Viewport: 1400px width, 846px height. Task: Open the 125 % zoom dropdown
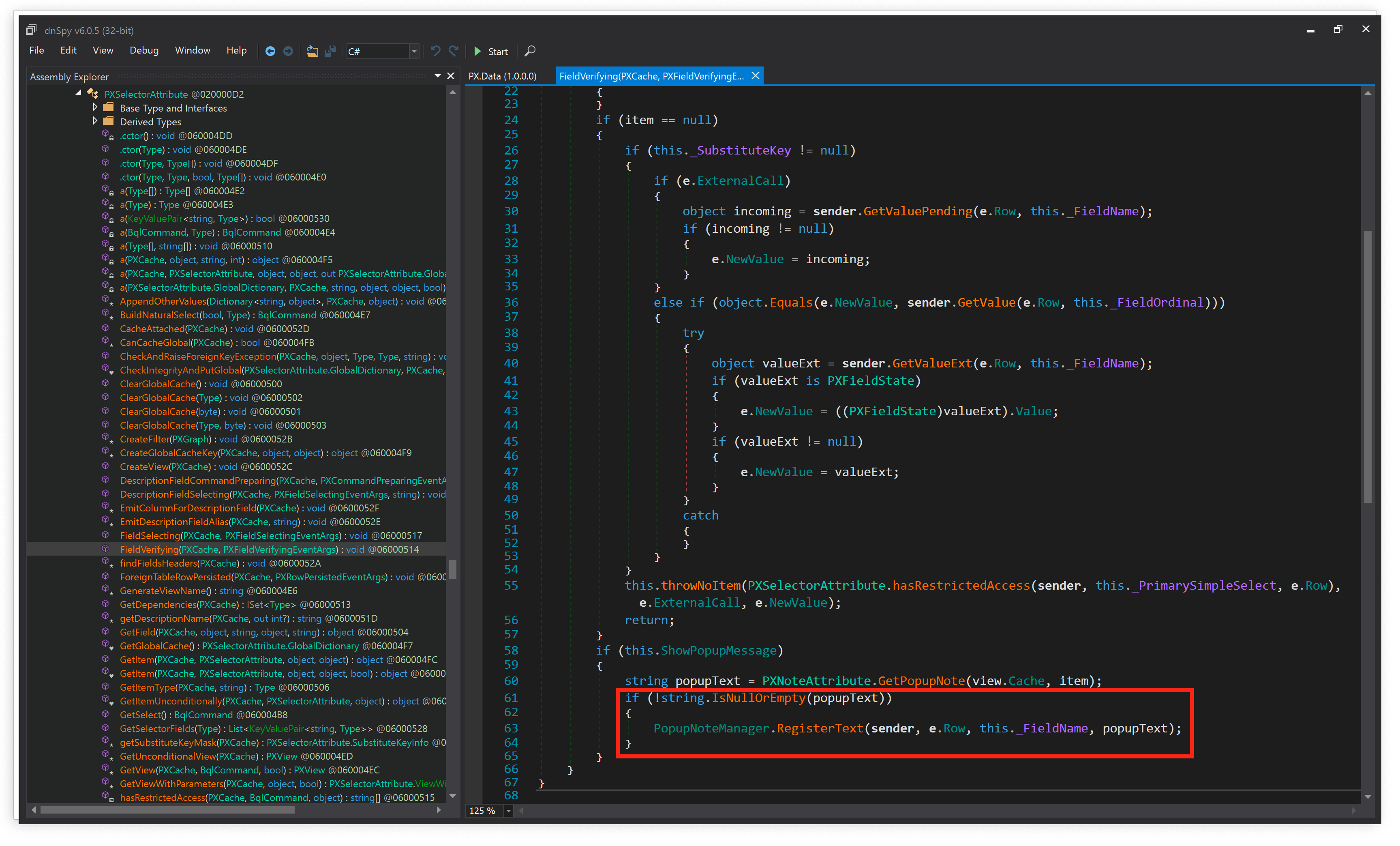click(x=509, y=811)
